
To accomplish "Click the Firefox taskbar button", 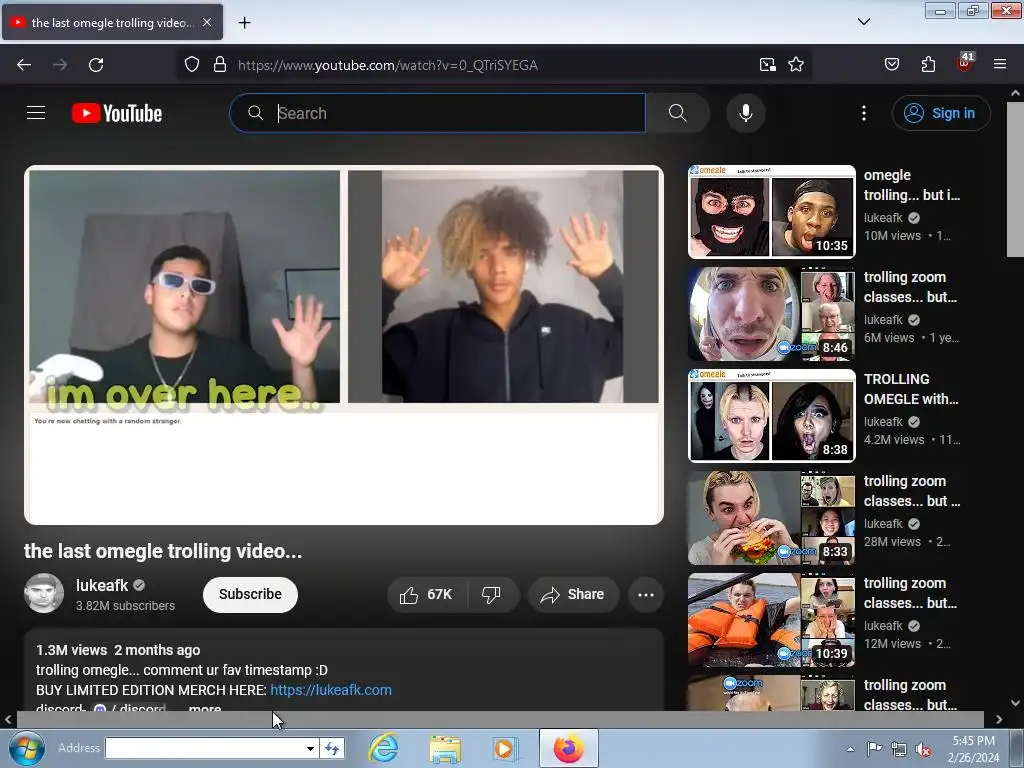I will pyautogui.click(x=569, y=748).
